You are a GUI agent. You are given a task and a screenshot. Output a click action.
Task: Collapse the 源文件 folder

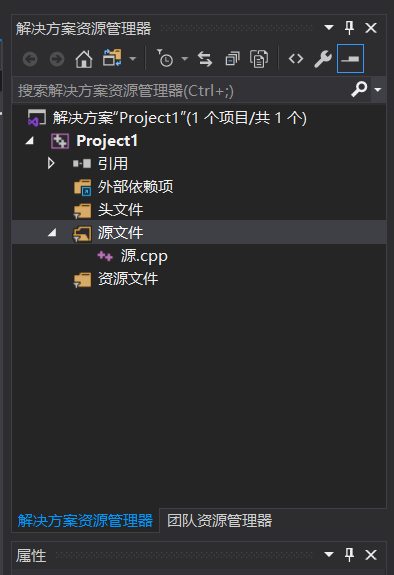(52, 232)
